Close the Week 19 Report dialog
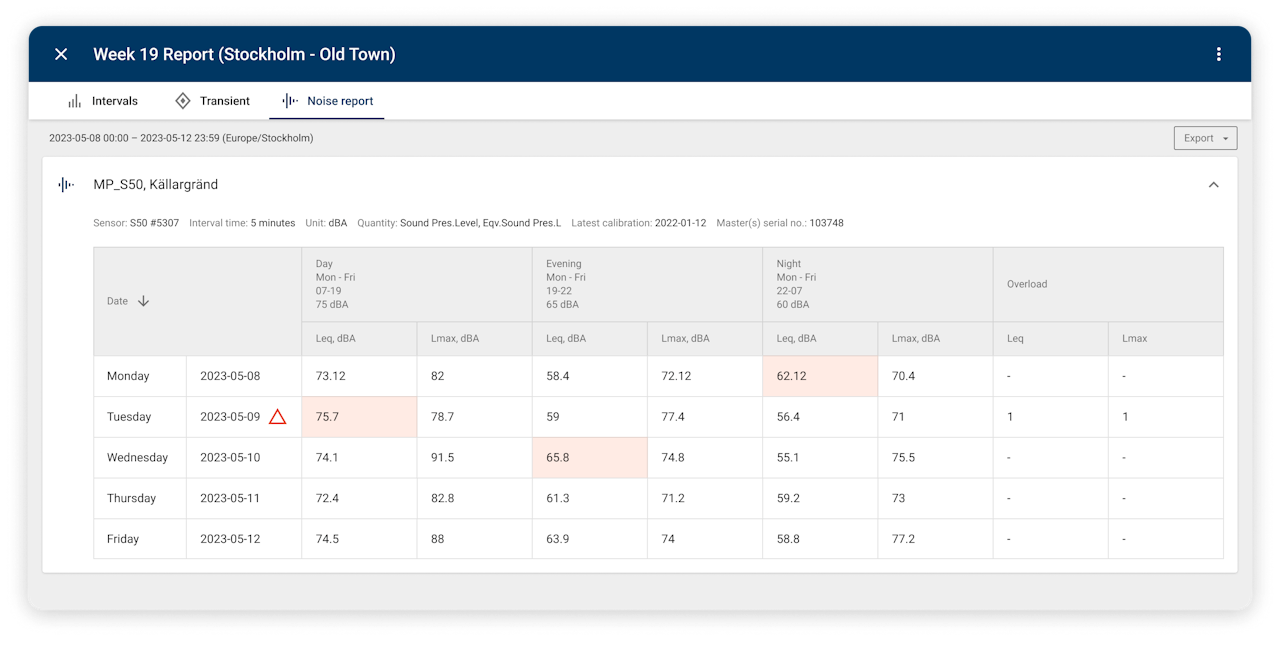Image resolution: width=1280 pixels, height=672 pixels. pyautogui.click(x=61, y=54)
